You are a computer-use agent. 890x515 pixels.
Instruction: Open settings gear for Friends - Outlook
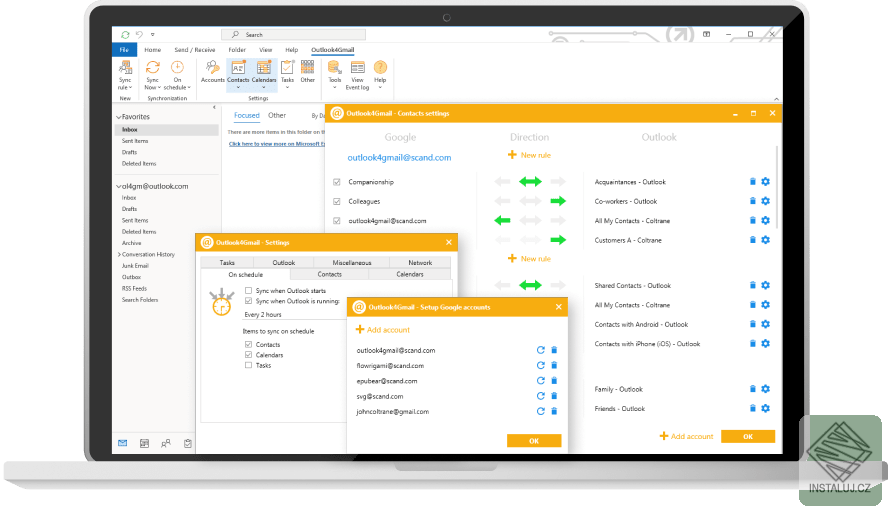pyautogui.click(x=766, y=408)
